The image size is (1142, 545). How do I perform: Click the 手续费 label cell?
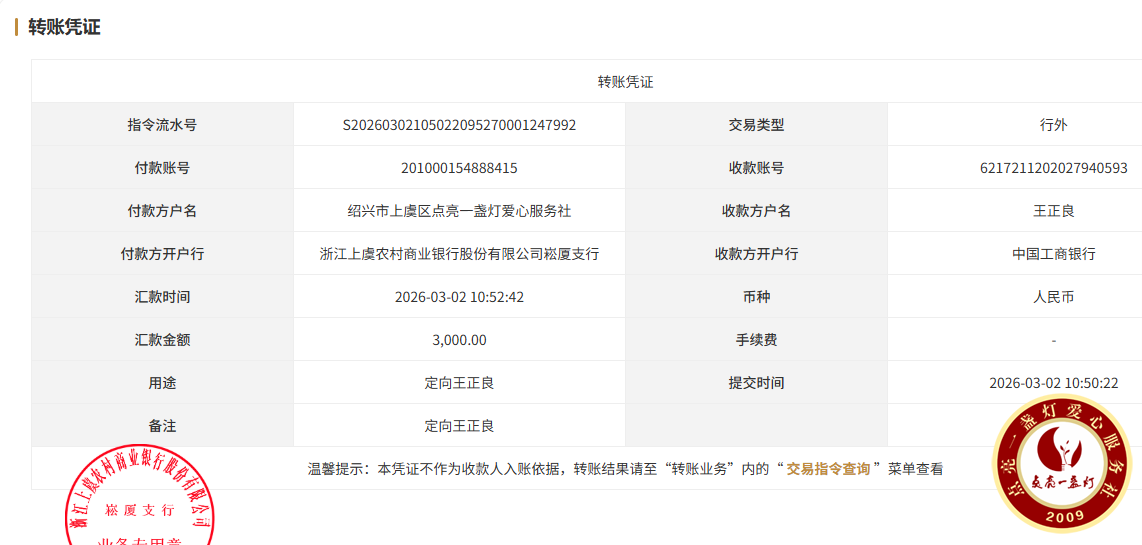[756, 340]
